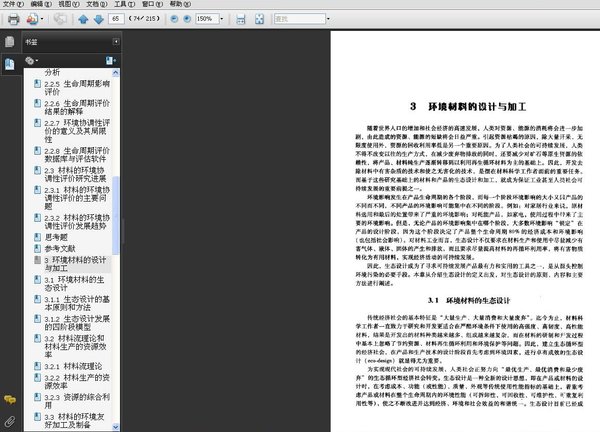Click the expand current bookmark icon
This screenshot has height=432, width=600.
point(111,60)
